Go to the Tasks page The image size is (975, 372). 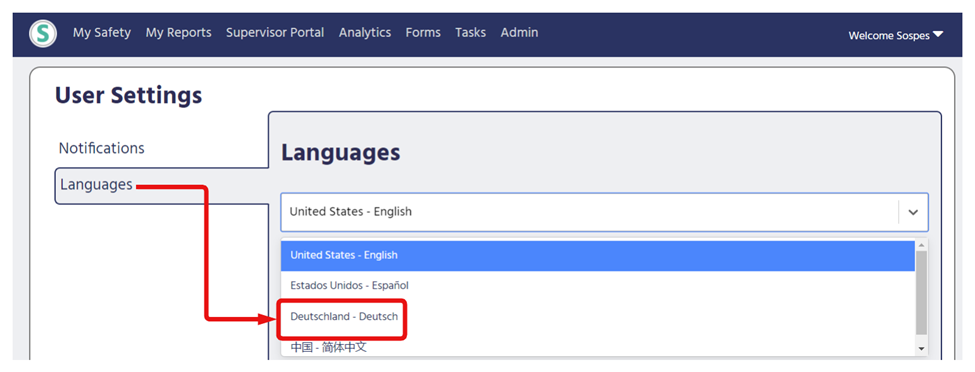click(470, 32)
